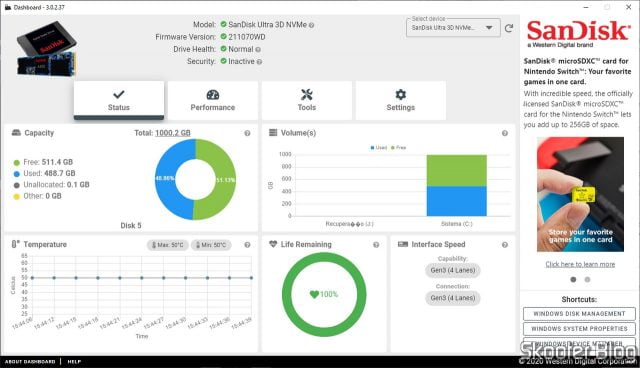Image resolution: width=640 pixels, height=368 pixels.
Task: Click About Dashboard in the footer
Action: pos(30,361)
